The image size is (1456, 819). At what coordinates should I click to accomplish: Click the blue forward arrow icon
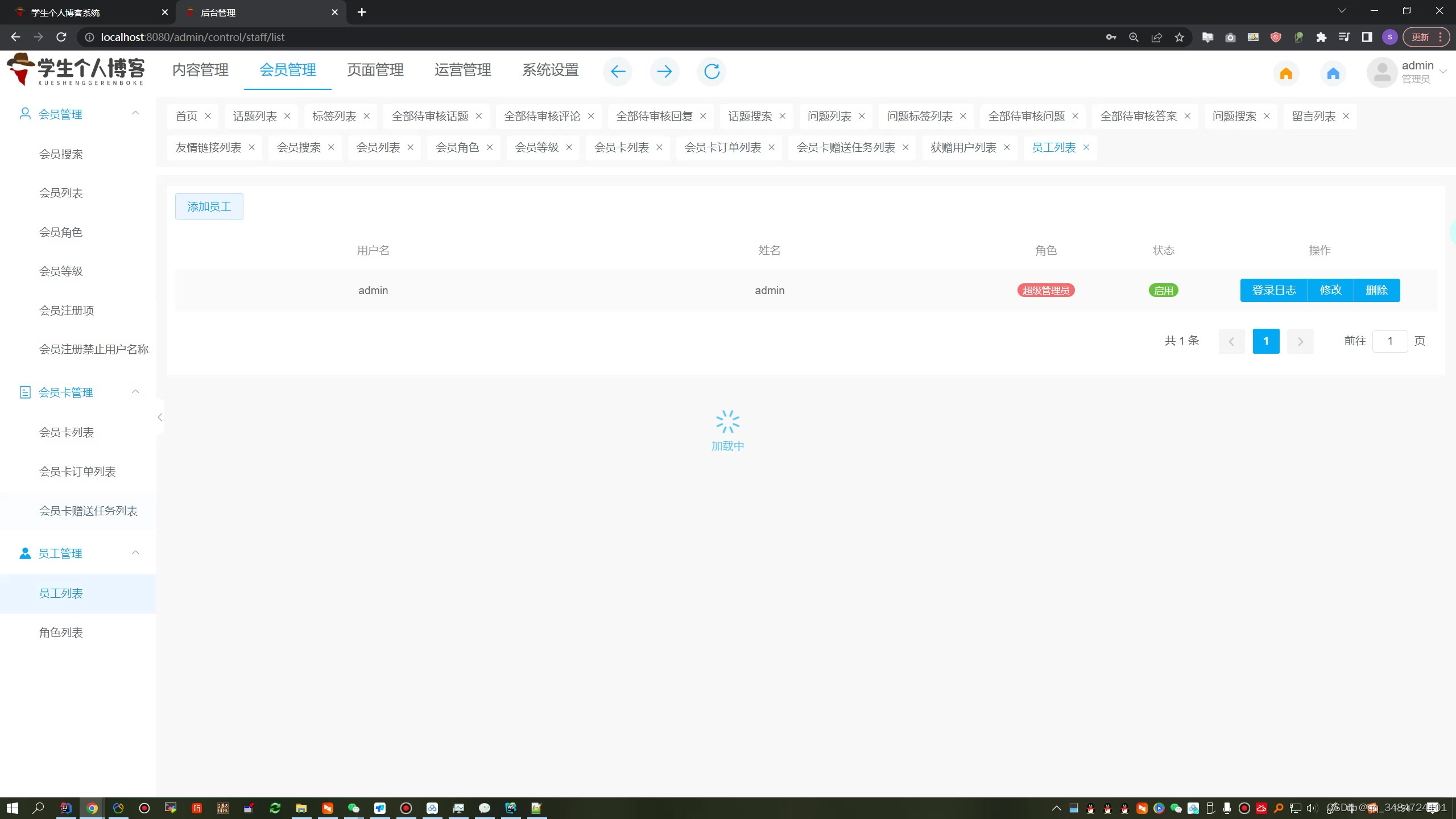pos(664,71)
